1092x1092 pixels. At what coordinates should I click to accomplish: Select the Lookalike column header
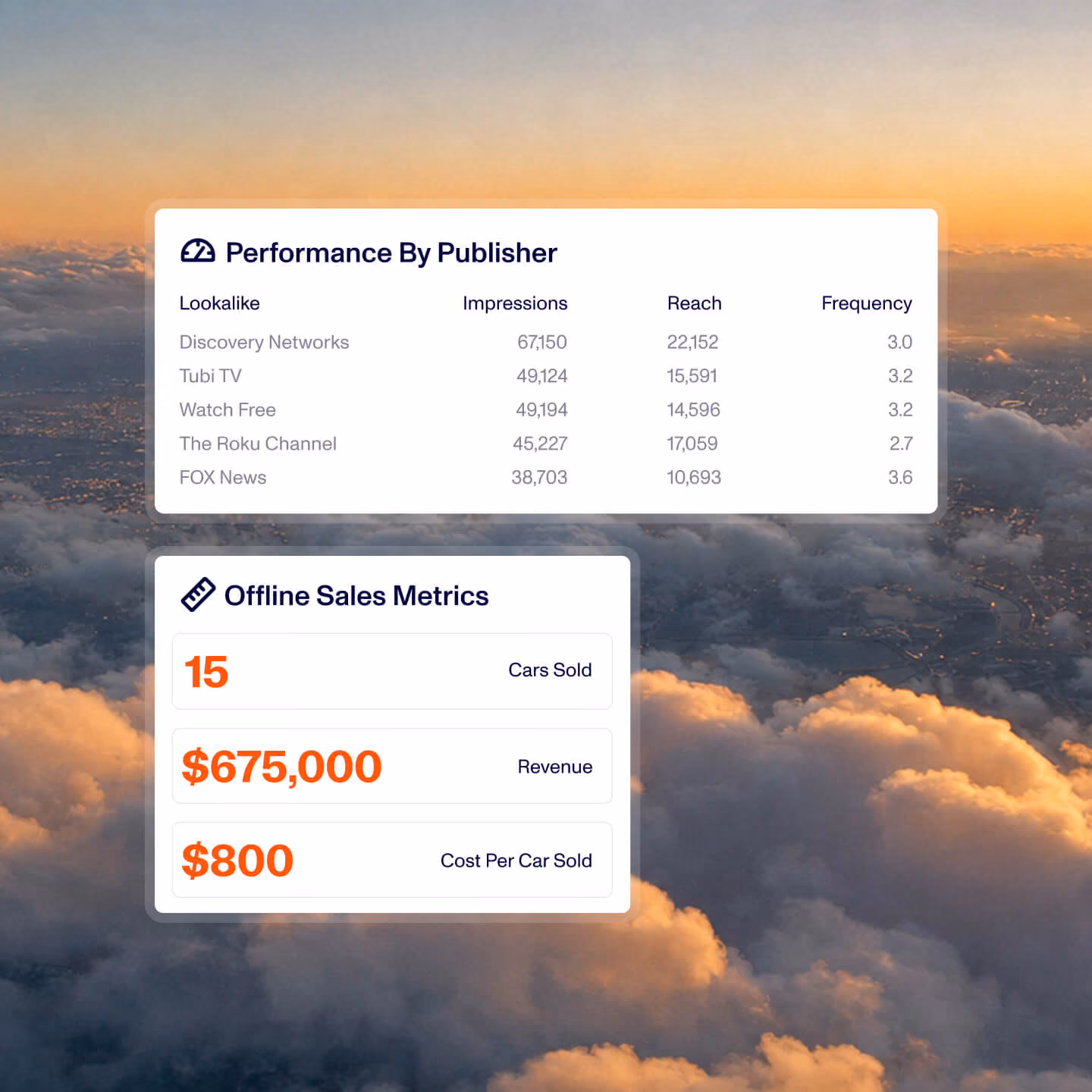(219, 303)
